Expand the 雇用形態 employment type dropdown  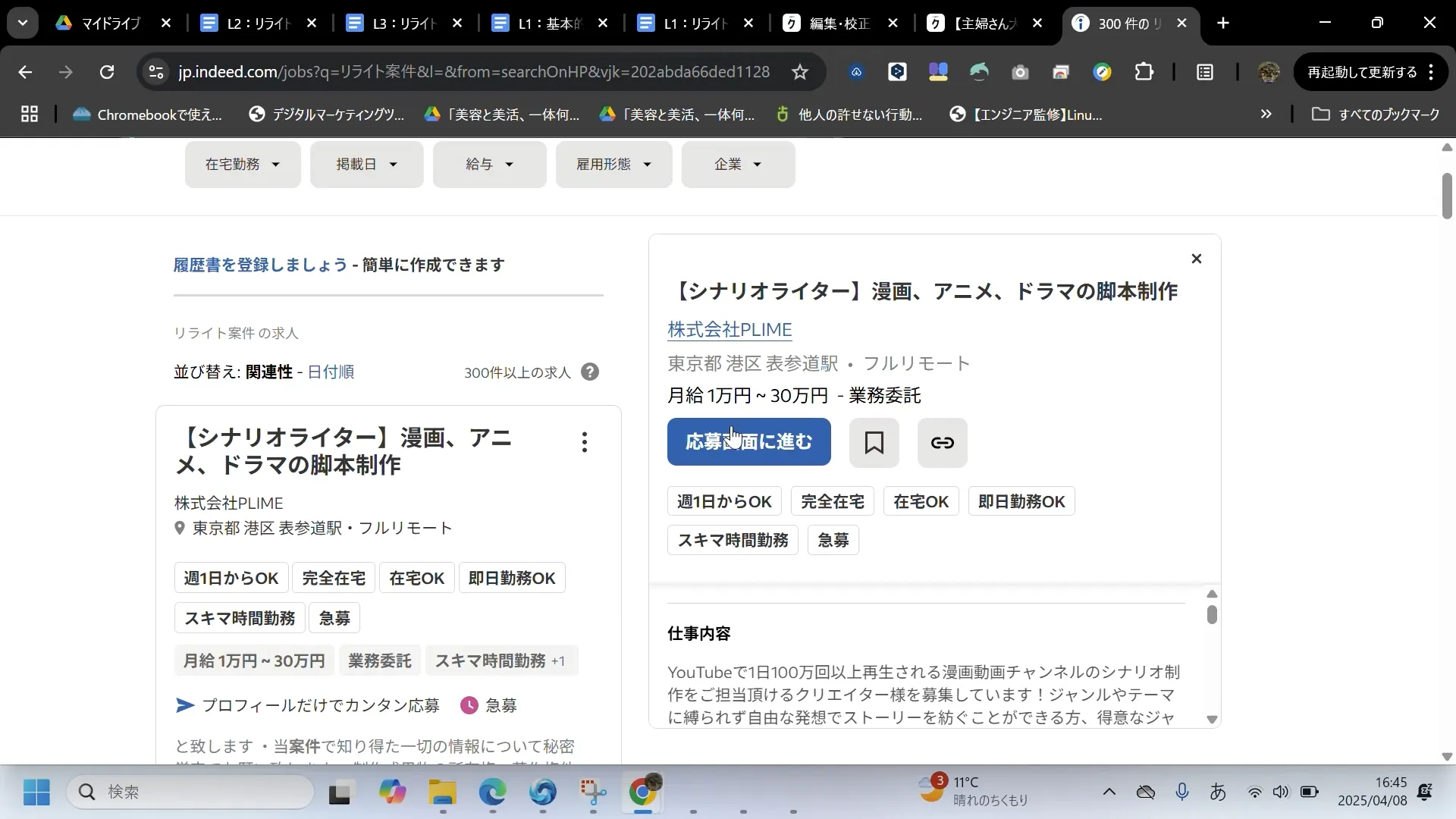pos(613,164)
